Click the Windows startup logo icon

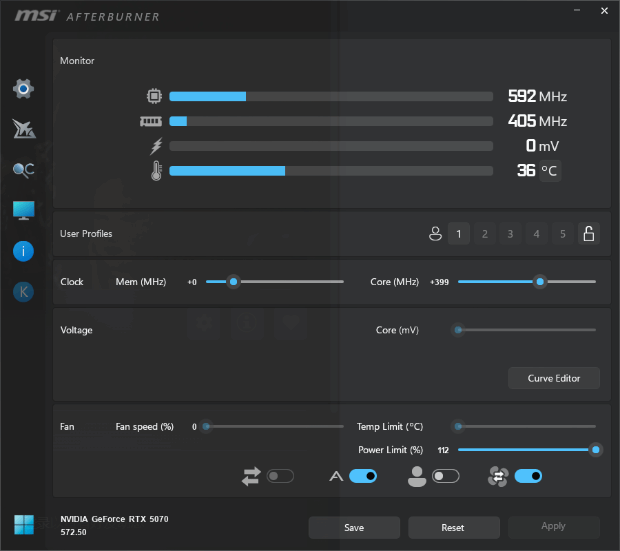pos(24,525)
